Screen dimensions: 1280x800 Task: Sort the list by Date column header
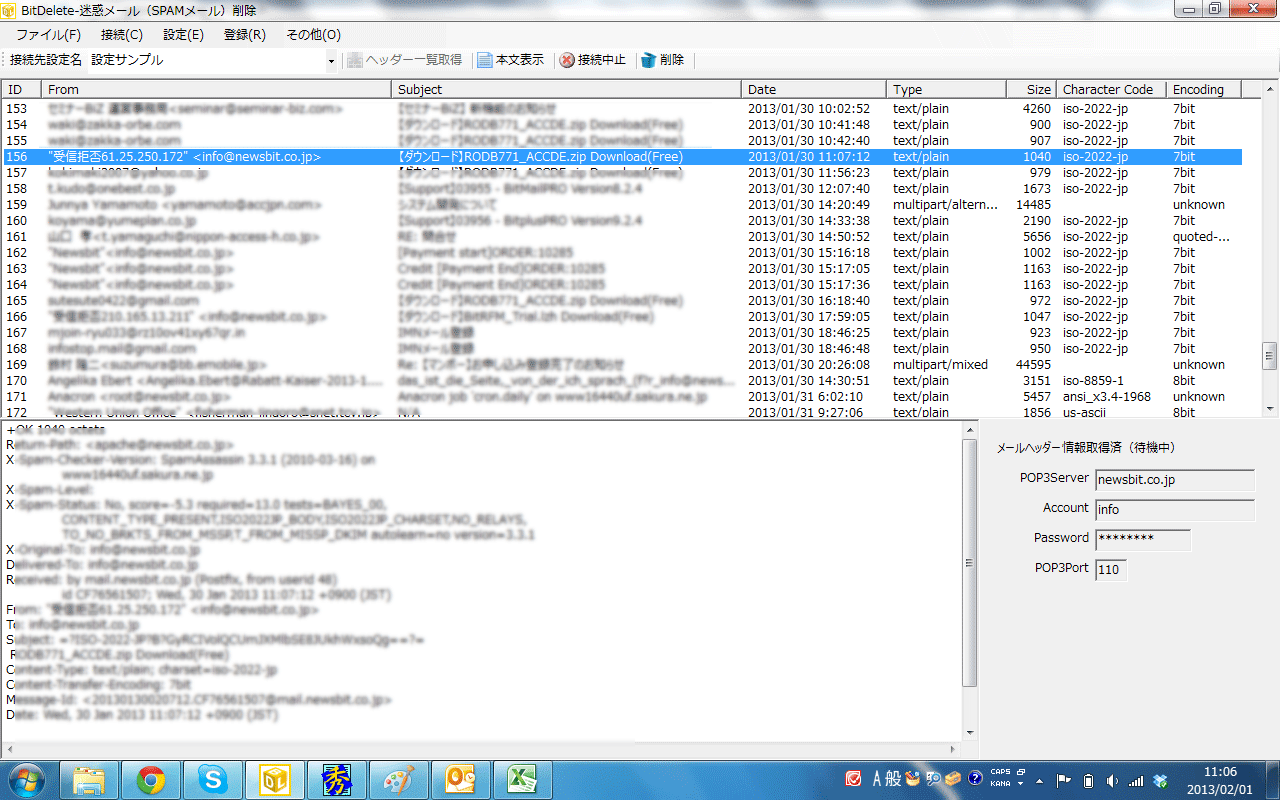click(x=814, y=90)
